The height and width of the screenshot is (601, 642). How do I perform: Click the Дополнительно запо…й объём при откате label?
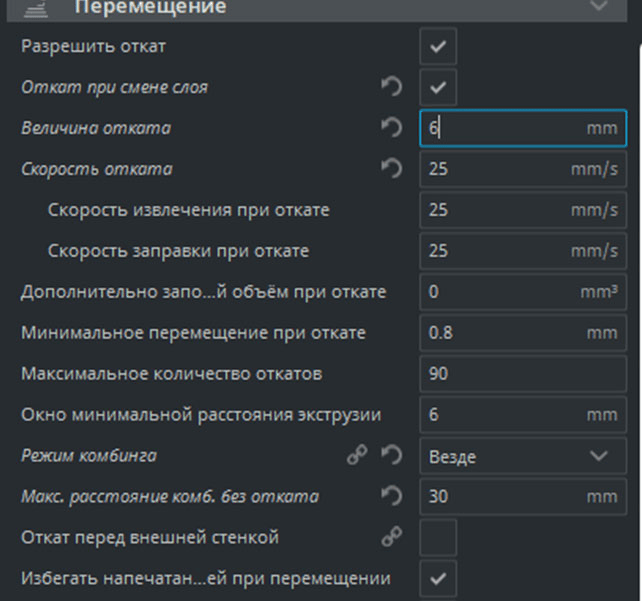tap(203, 292)
